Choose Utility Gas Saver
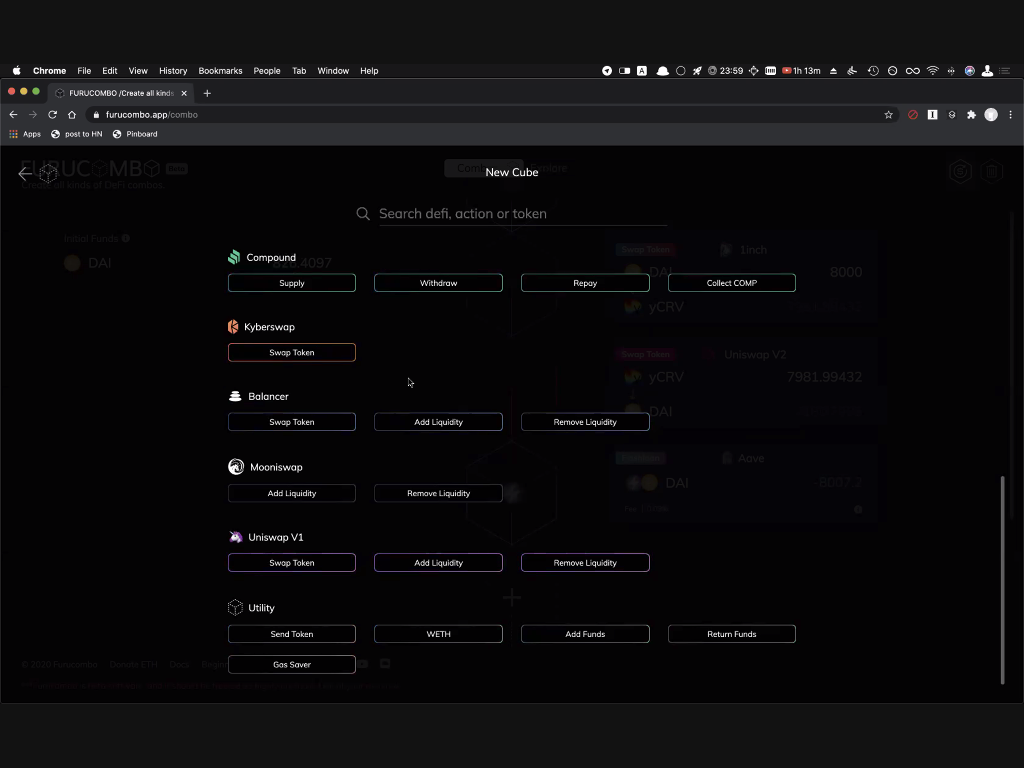The width and height of the screenshot is (1024, 768). tap(292, 664)
